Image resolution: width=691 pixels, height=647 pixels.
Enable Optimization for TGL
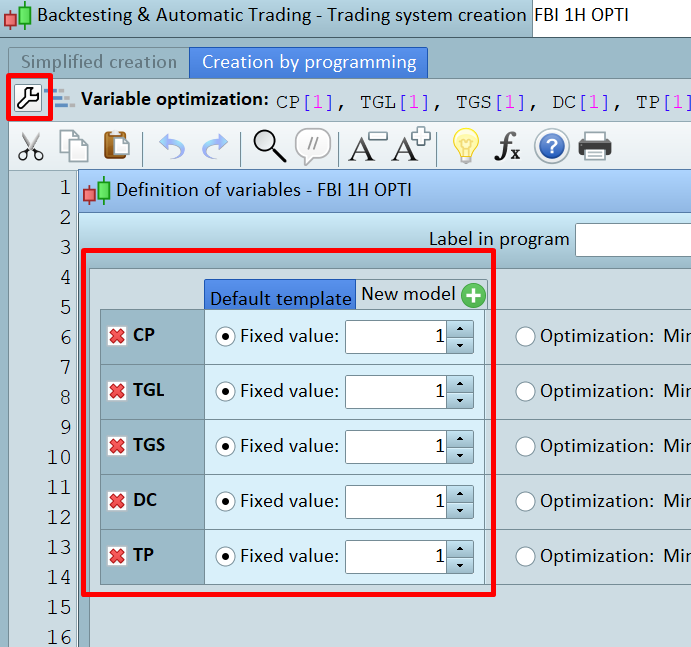coord(525,391)
